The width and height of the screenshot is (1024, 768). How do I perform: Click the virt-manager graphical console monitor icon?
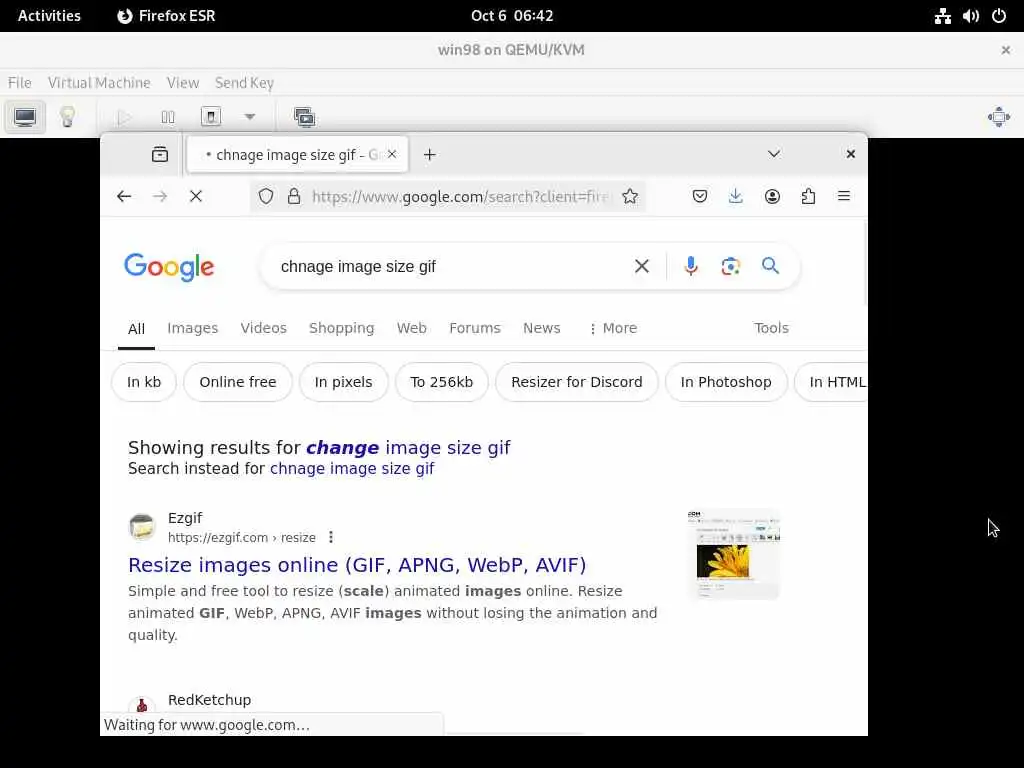click(x=25, y=118)
